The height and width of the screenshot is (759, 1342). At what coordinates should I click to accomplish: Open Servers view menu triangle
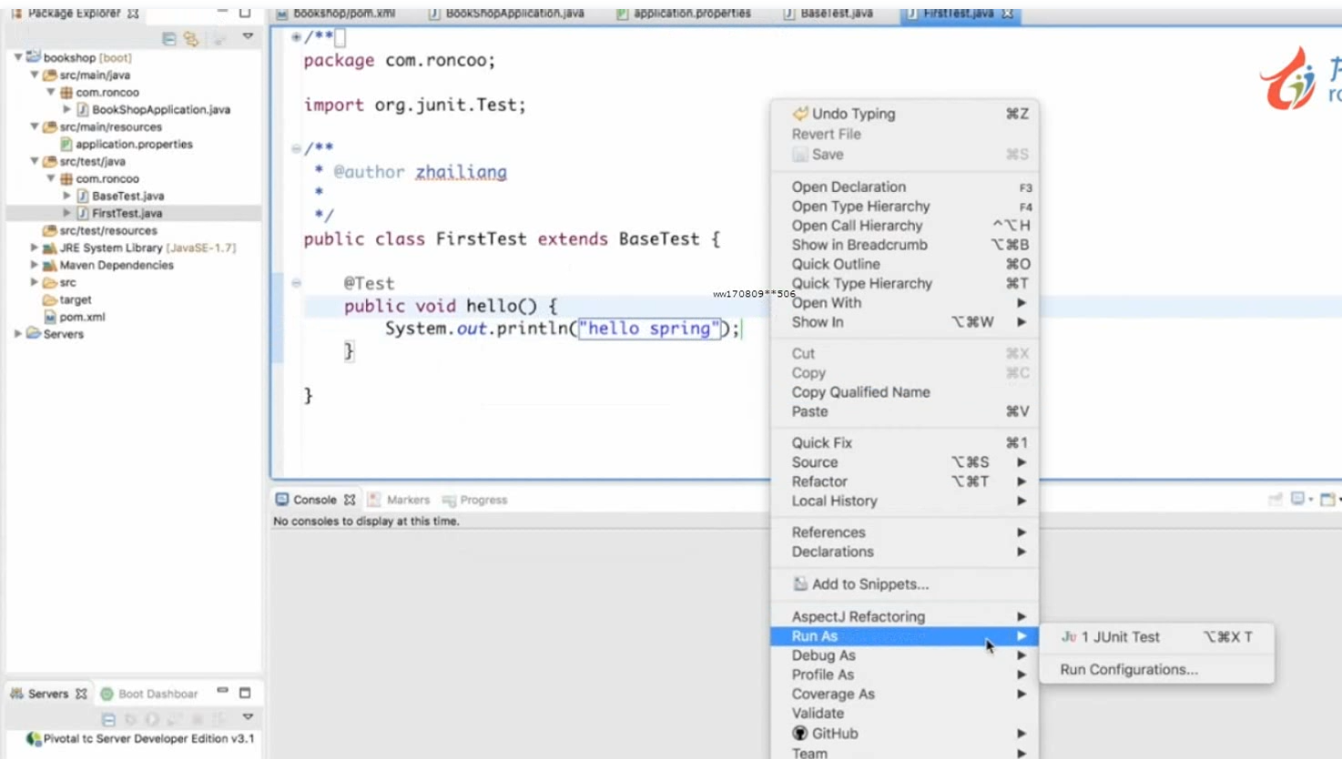[248, 717]
